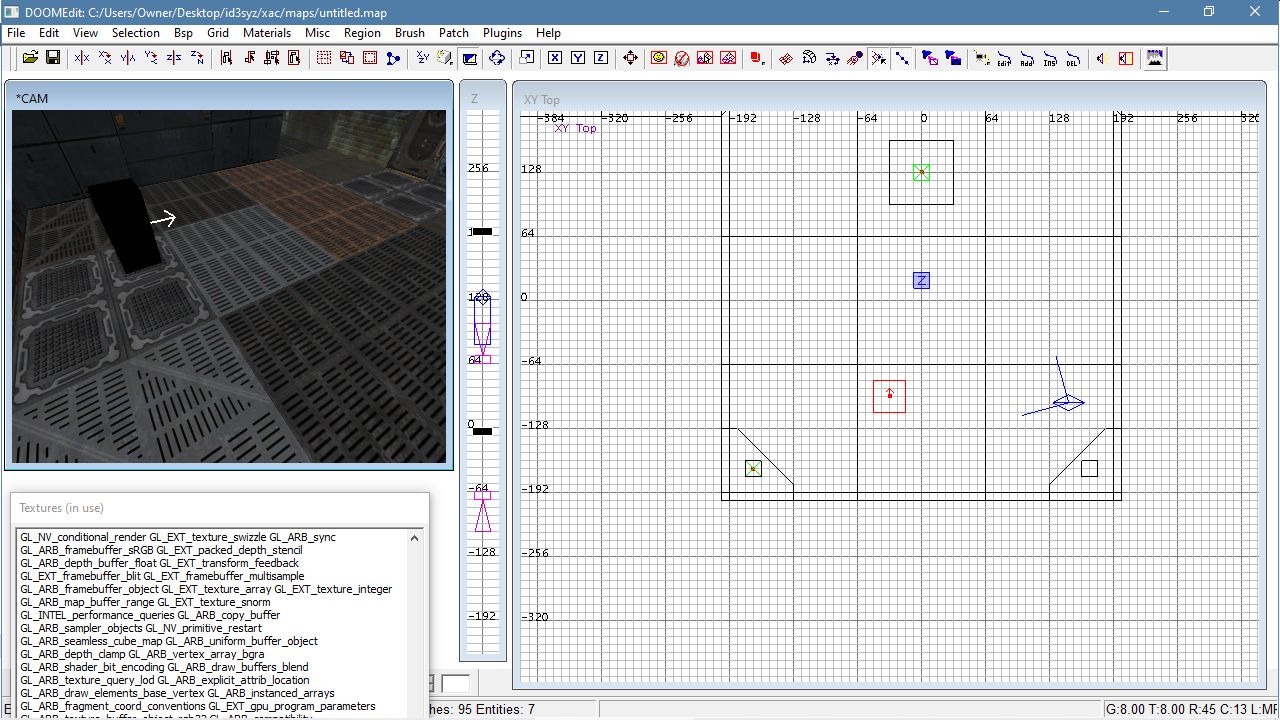Select the green light entity at top
This screenshot has height=720, width=1280.
[x=921, y=172]
